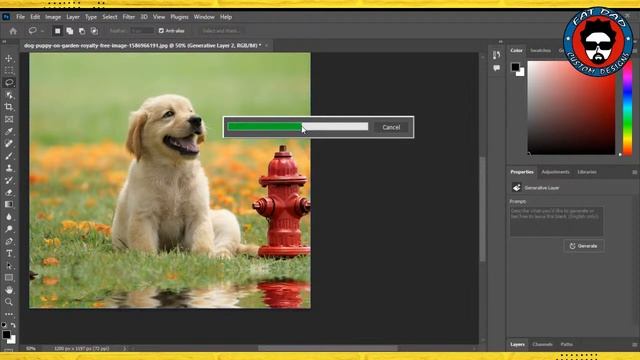Viewport: 640px width, 360px height.
Task: Select the Eyedropper tool
Action: tap(9, 131)
